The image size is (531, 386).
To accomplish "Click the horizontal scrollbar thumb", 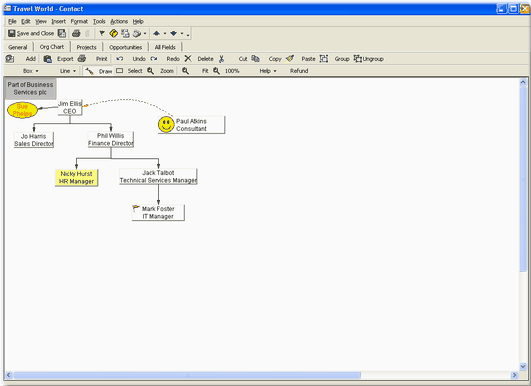I will click(x=187, y=375).
